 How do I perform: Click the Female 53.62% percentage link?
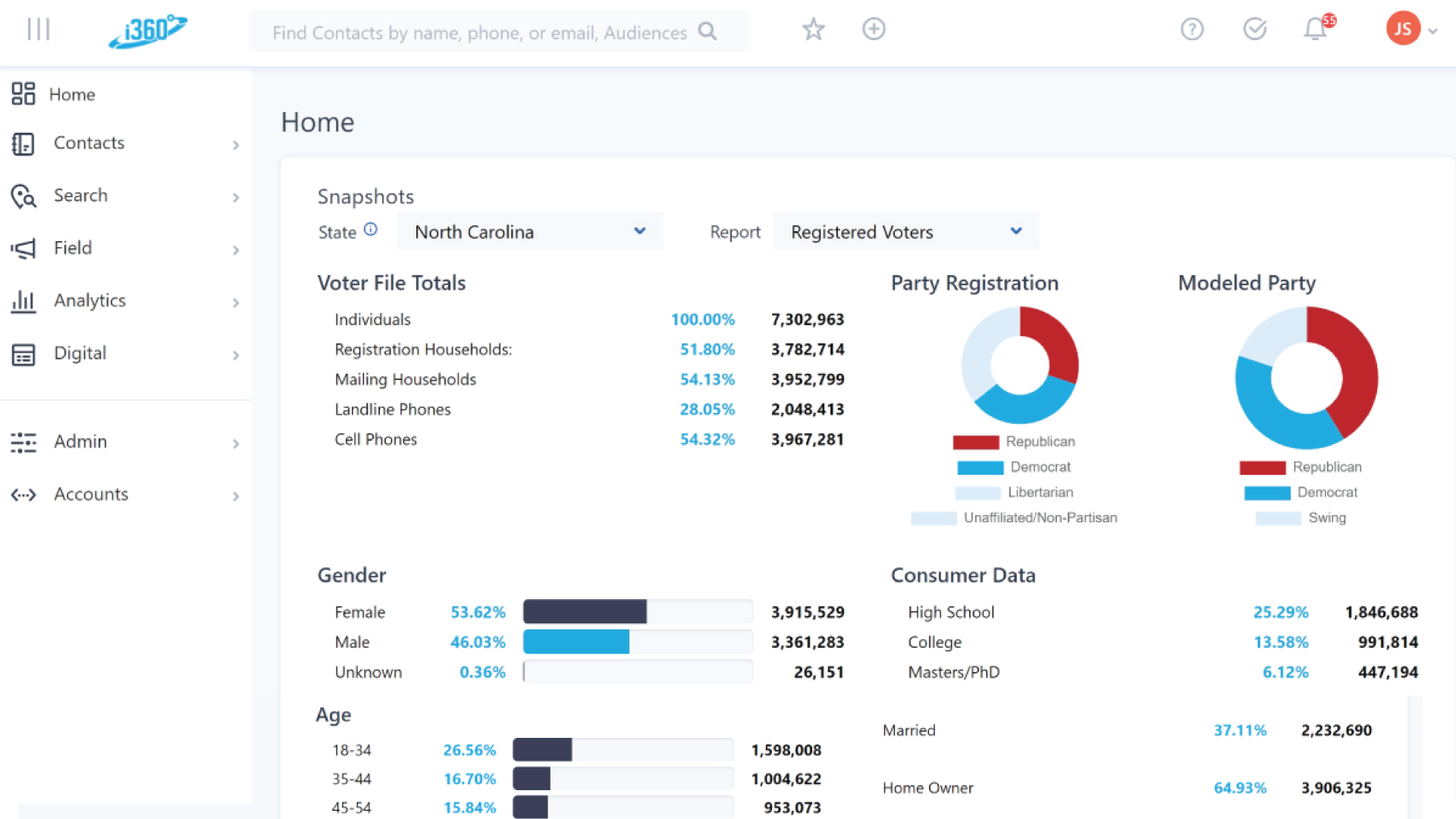pos(478,613)
